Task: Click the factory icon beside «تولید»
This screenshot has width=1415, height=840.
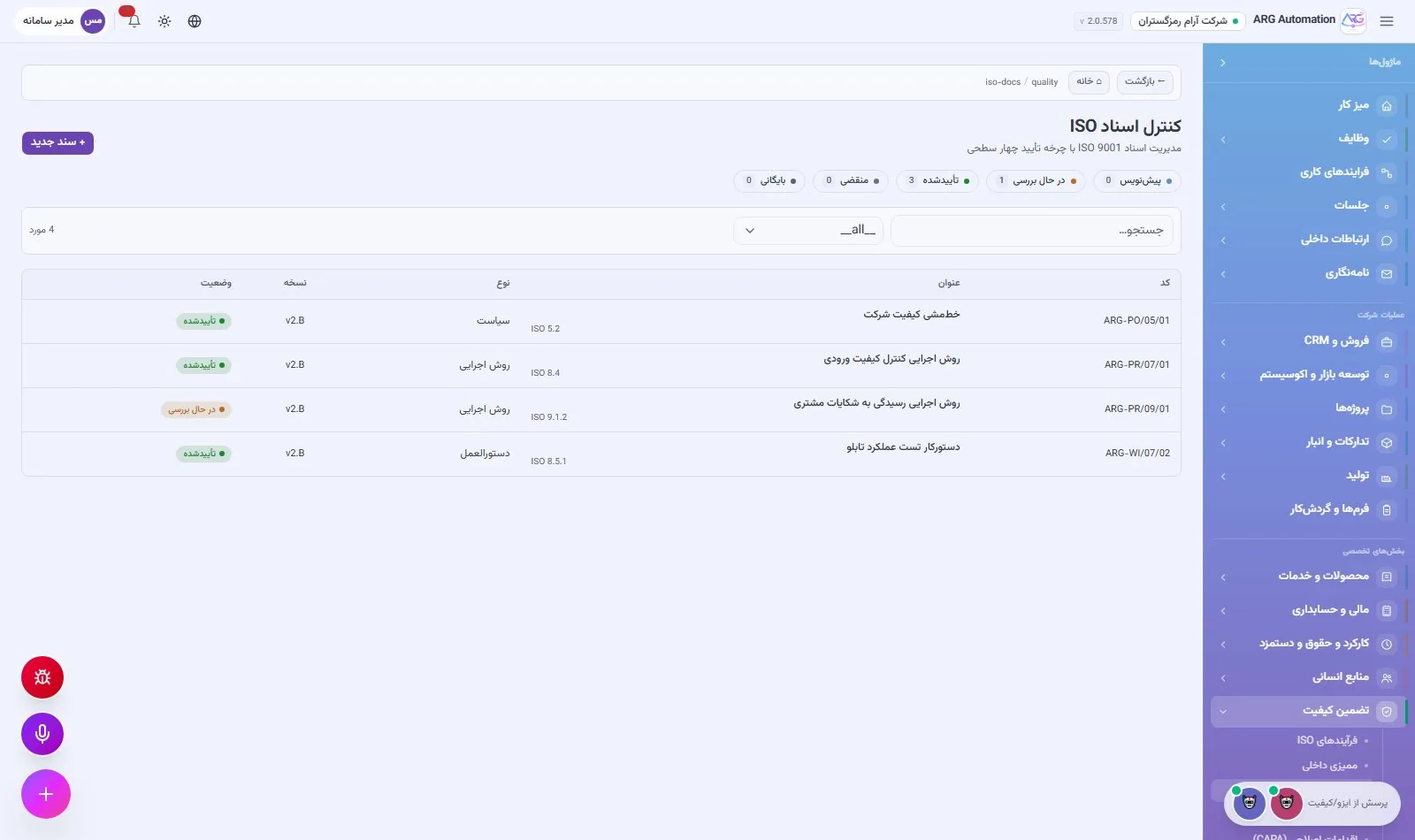Action: tap(1387, 477)
